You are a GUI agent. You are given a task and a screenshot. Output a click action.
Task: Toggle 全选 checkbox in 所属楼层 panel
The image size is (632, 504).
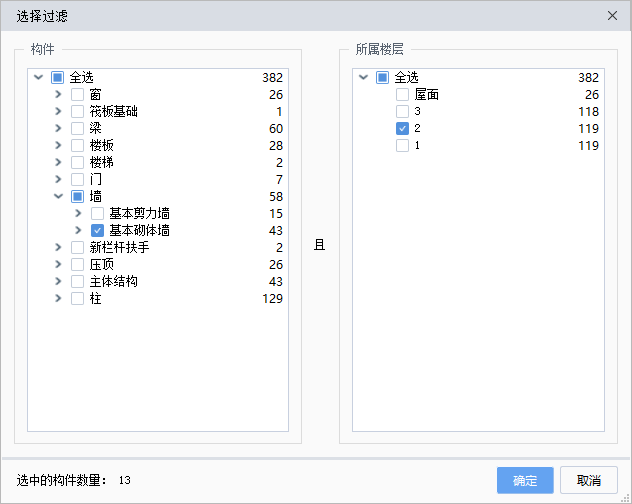pyautogui.click(x=382, y=77)
